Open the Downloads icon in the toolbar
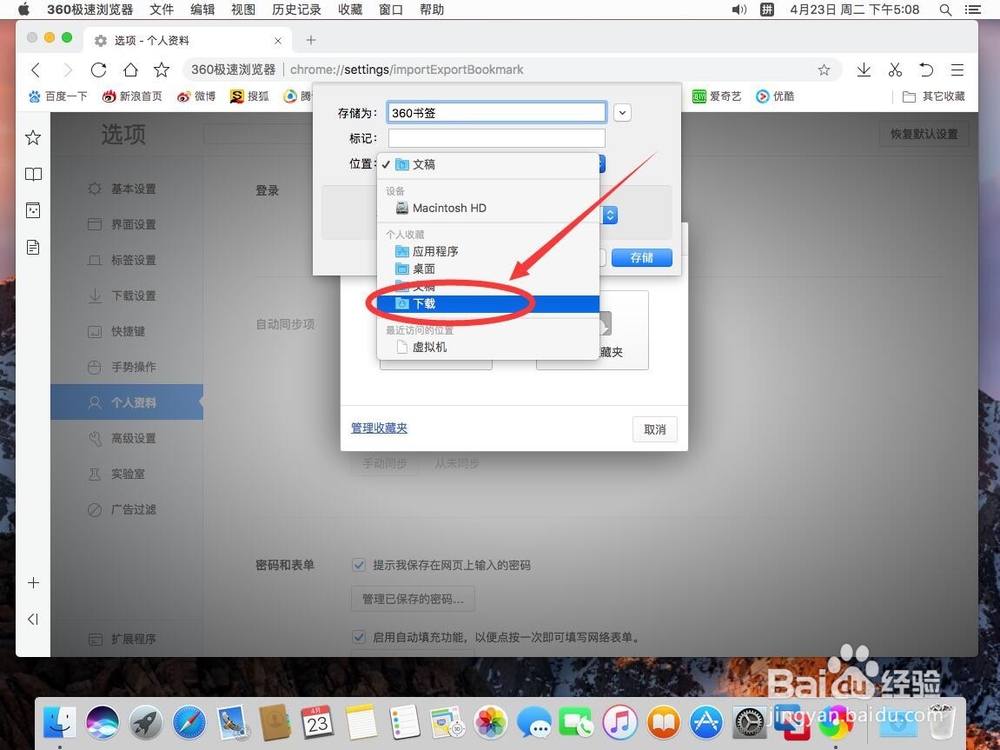Screen dimensions: 1000x750 coord(863,70)
